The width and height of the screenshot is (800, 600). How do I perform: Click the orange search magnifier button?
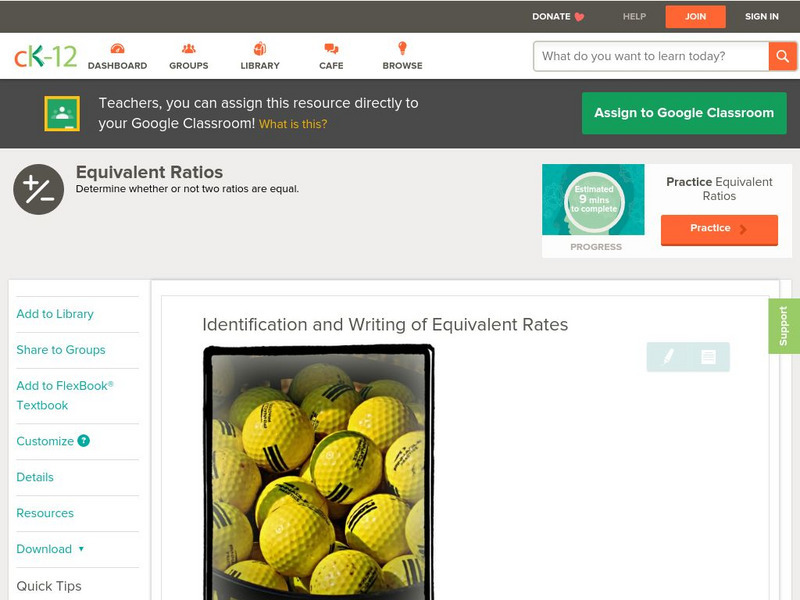click(782, 56)
